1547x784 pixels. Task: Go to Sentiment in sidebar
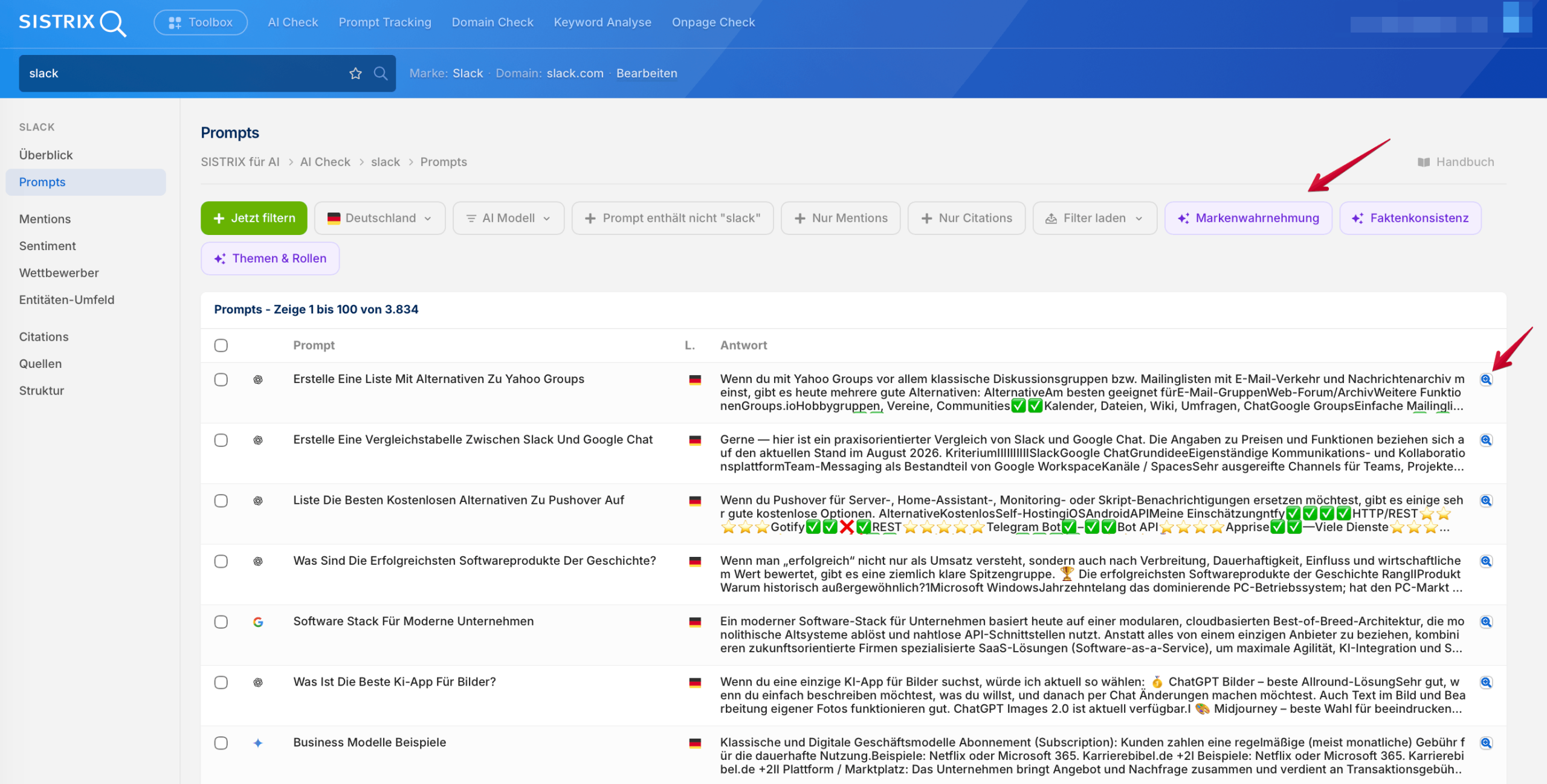47,246
